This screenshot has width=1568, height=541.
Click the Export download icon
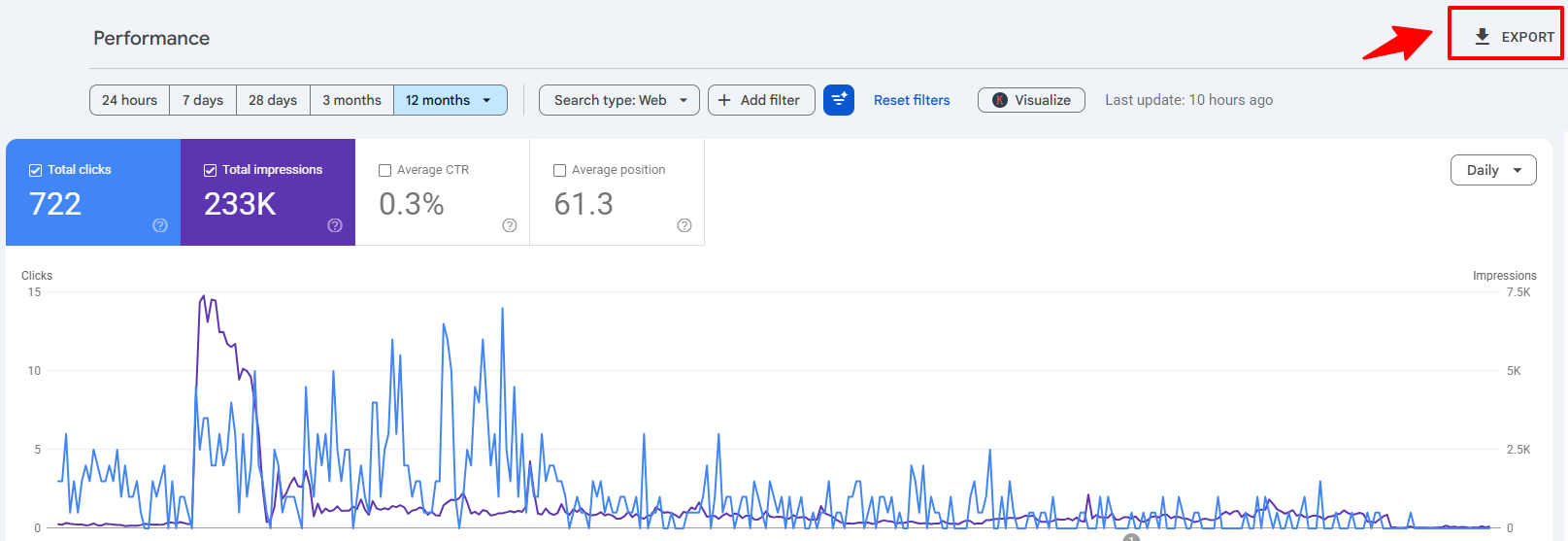1482,37
